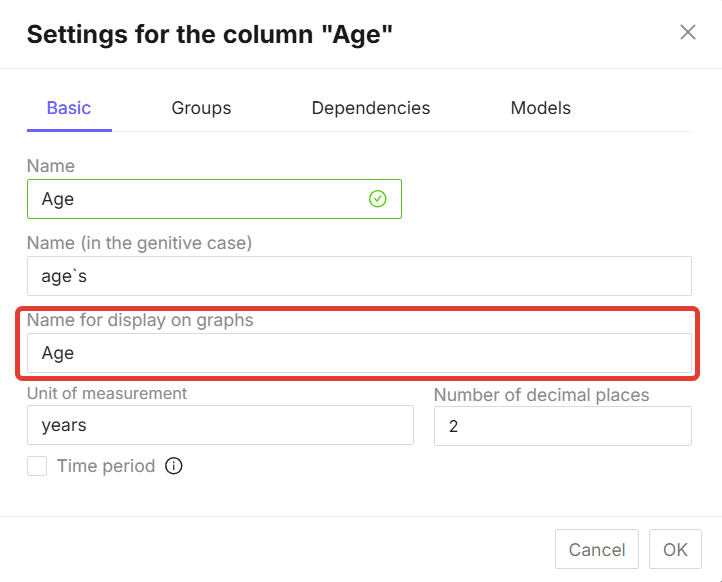Confirm settings with the OK button
722x582 pixels.
[675, 550]
